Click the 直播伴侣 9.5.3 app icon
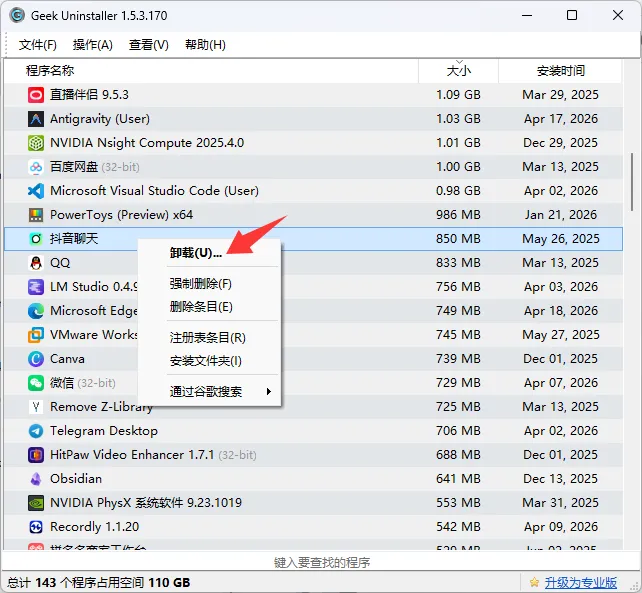The height and width of the screenshot is (593, 642). coord(36,95)
